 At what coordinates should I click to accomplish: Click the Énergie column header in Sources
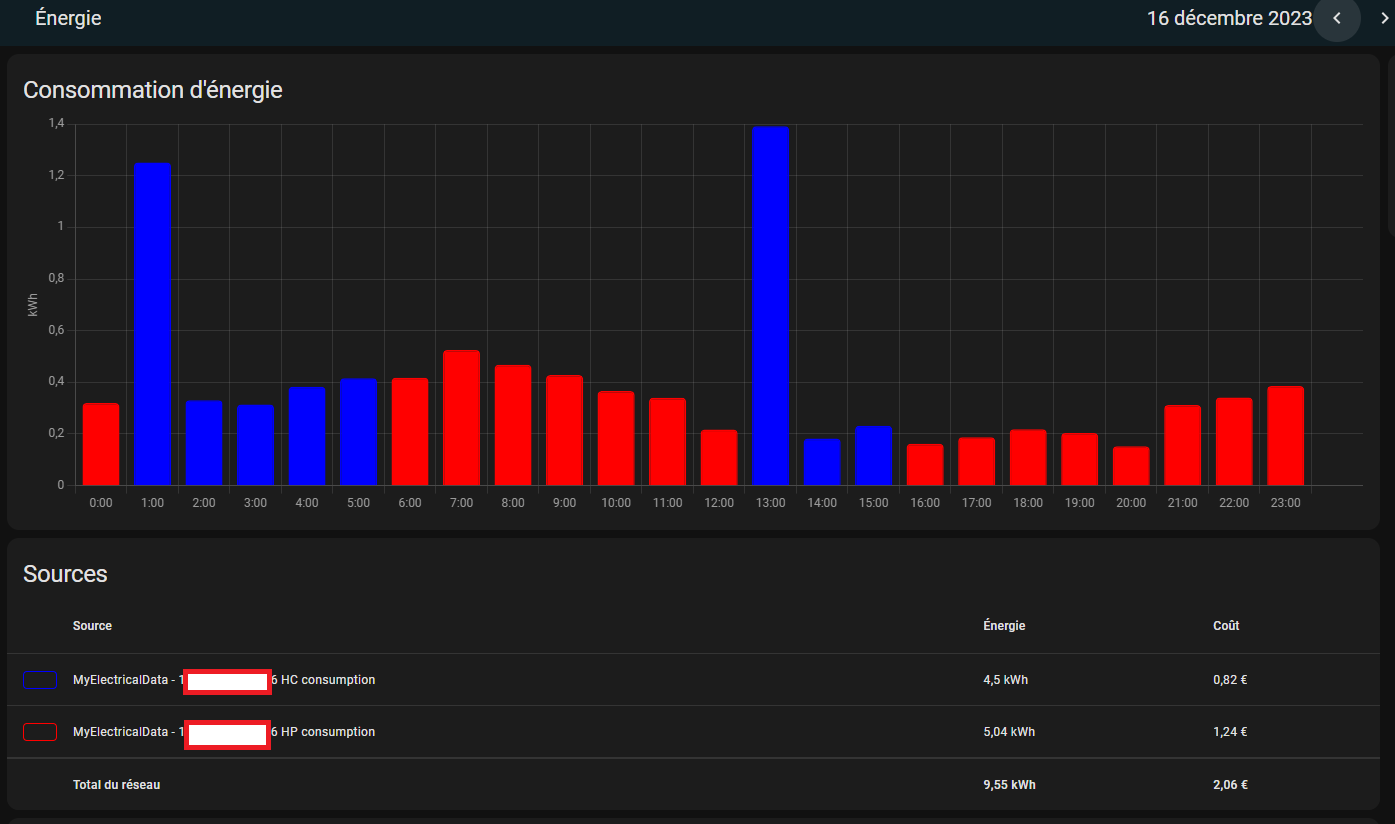click(x=1004, y=626)
